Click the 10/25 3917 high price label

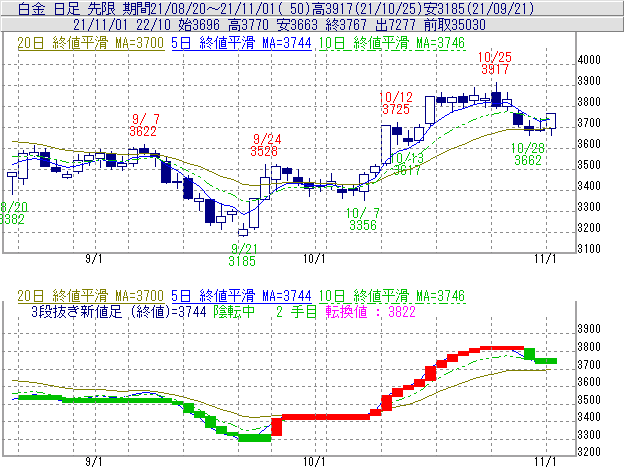coord(495,63)
